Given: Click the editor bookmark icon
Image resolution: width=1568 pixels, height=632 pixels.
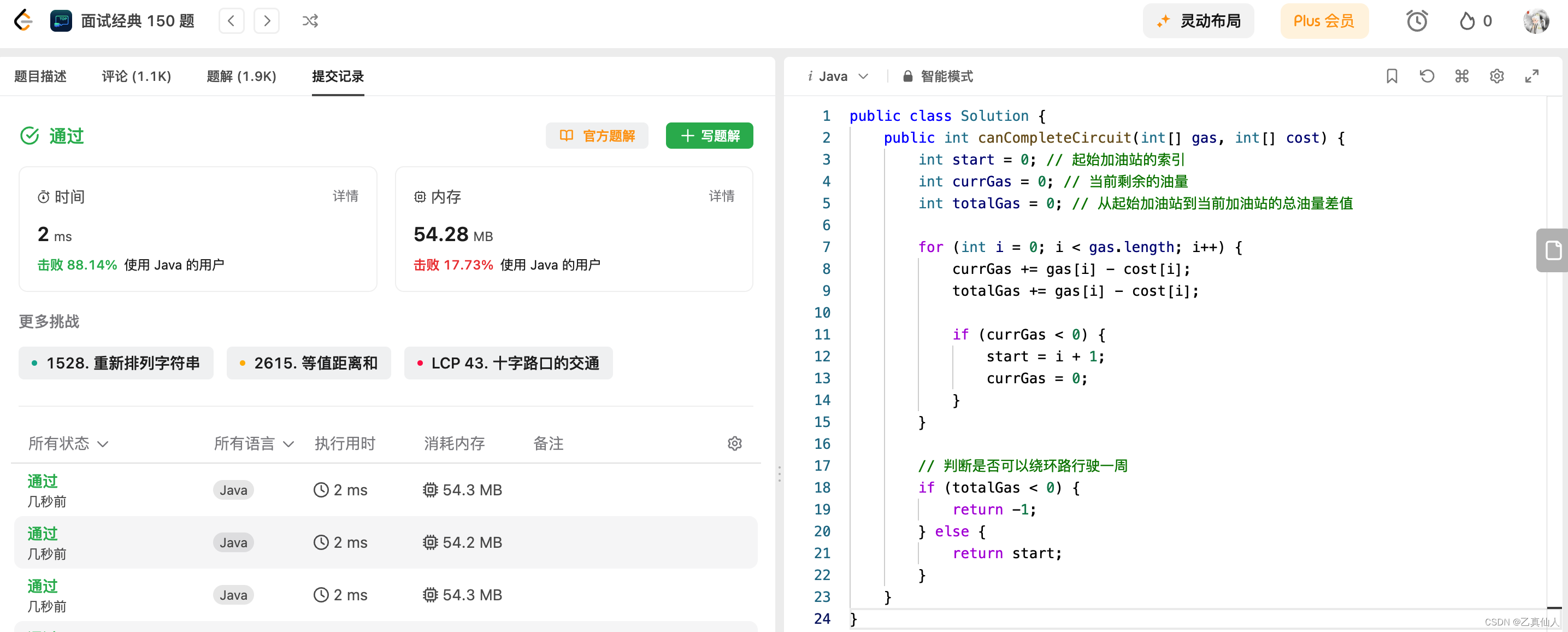Looking at the screenshot, I should [x=1392, y=76].
